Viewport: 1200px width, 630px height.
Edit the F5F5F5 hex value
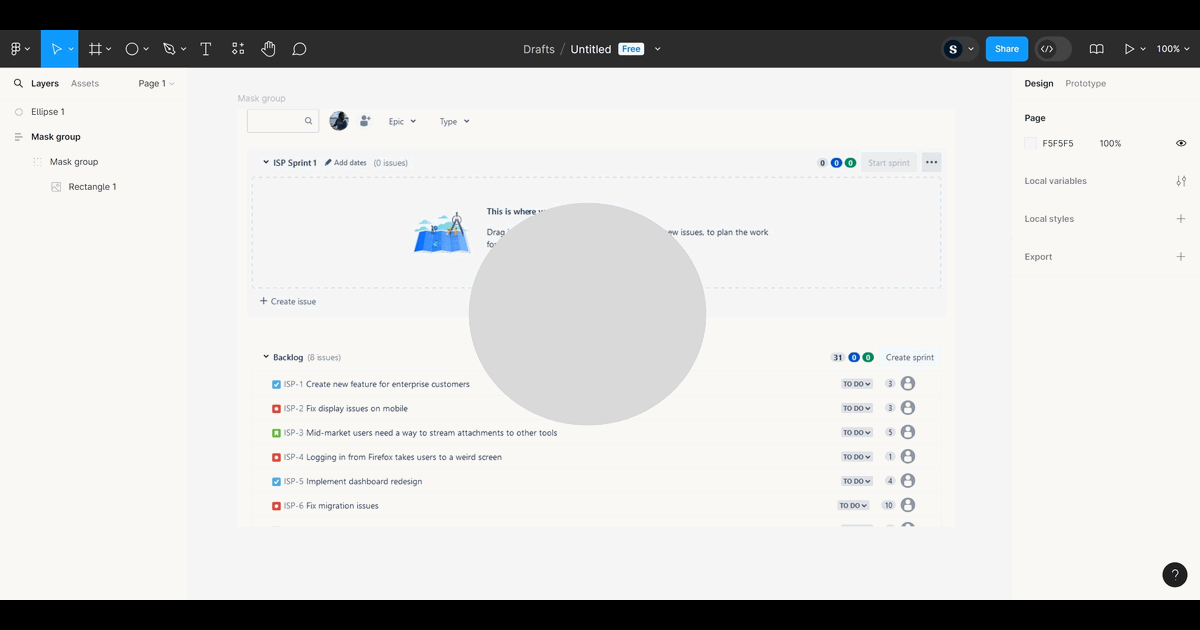coord(1058,144)
